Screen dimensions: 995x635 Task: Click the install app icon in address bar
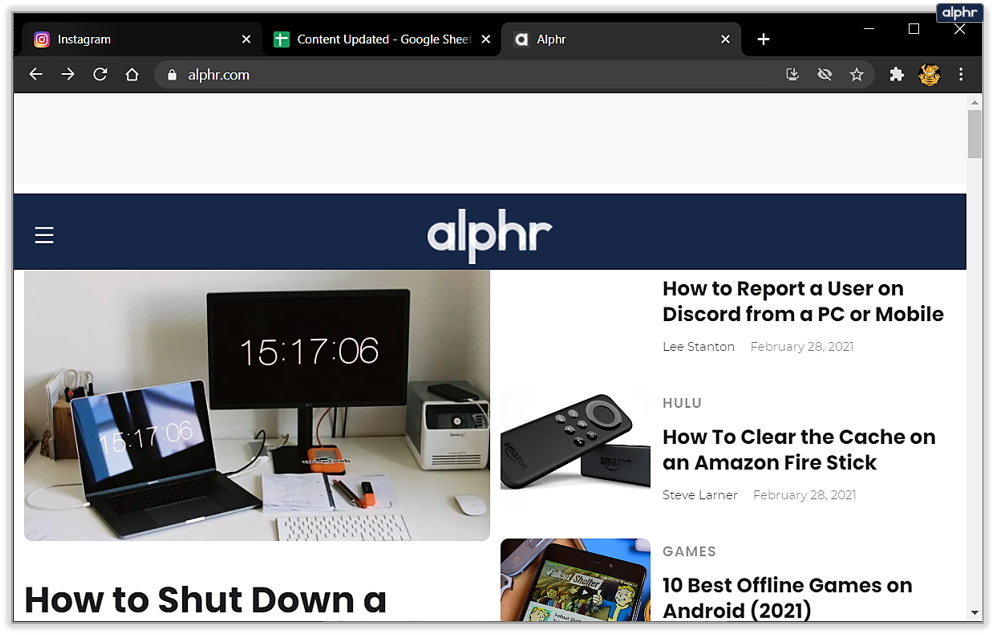793,74
